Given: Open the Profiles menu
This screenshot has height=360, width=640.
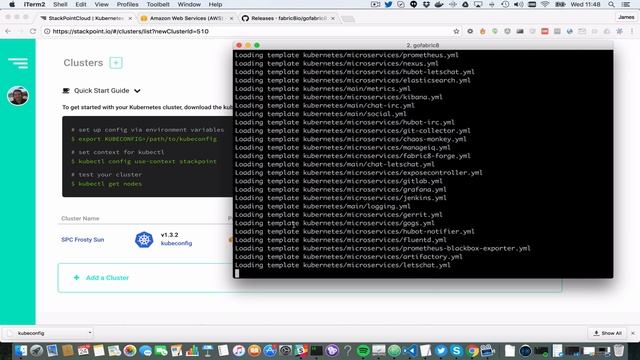Looking at the screenshot, I should click(x=127, y=4).
